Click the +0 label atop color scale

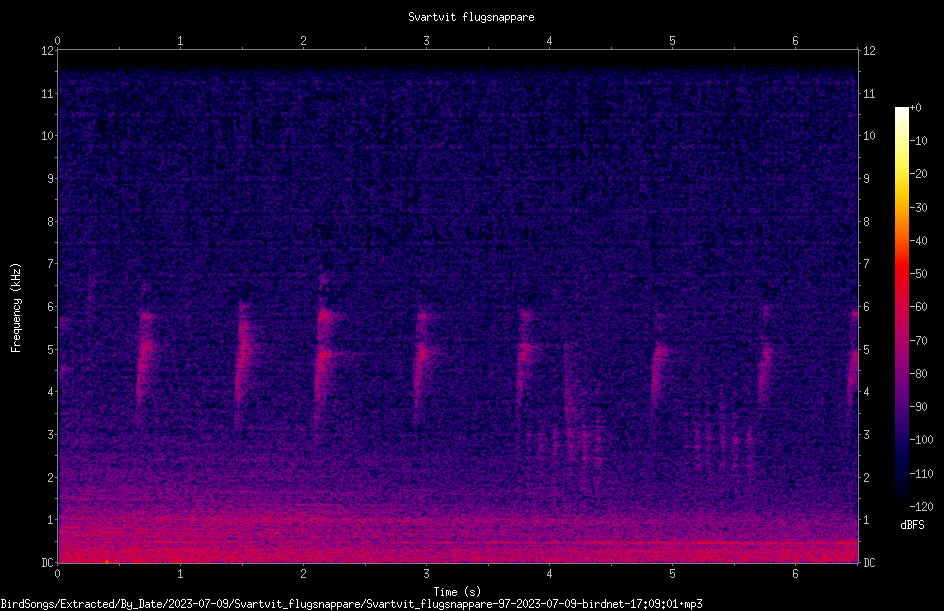click(x=916, y=108)
